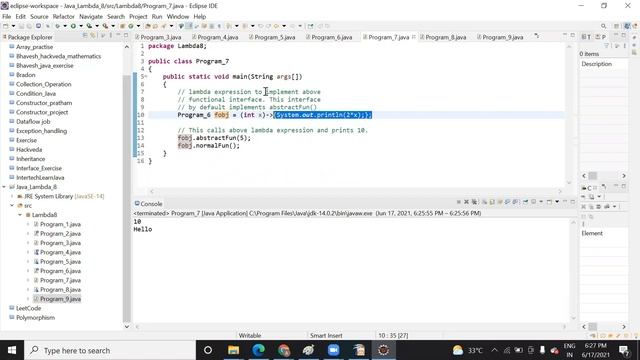Click the New Java Class icon
This screenshot has width=640, height=360.
click(x=131, y=26)
